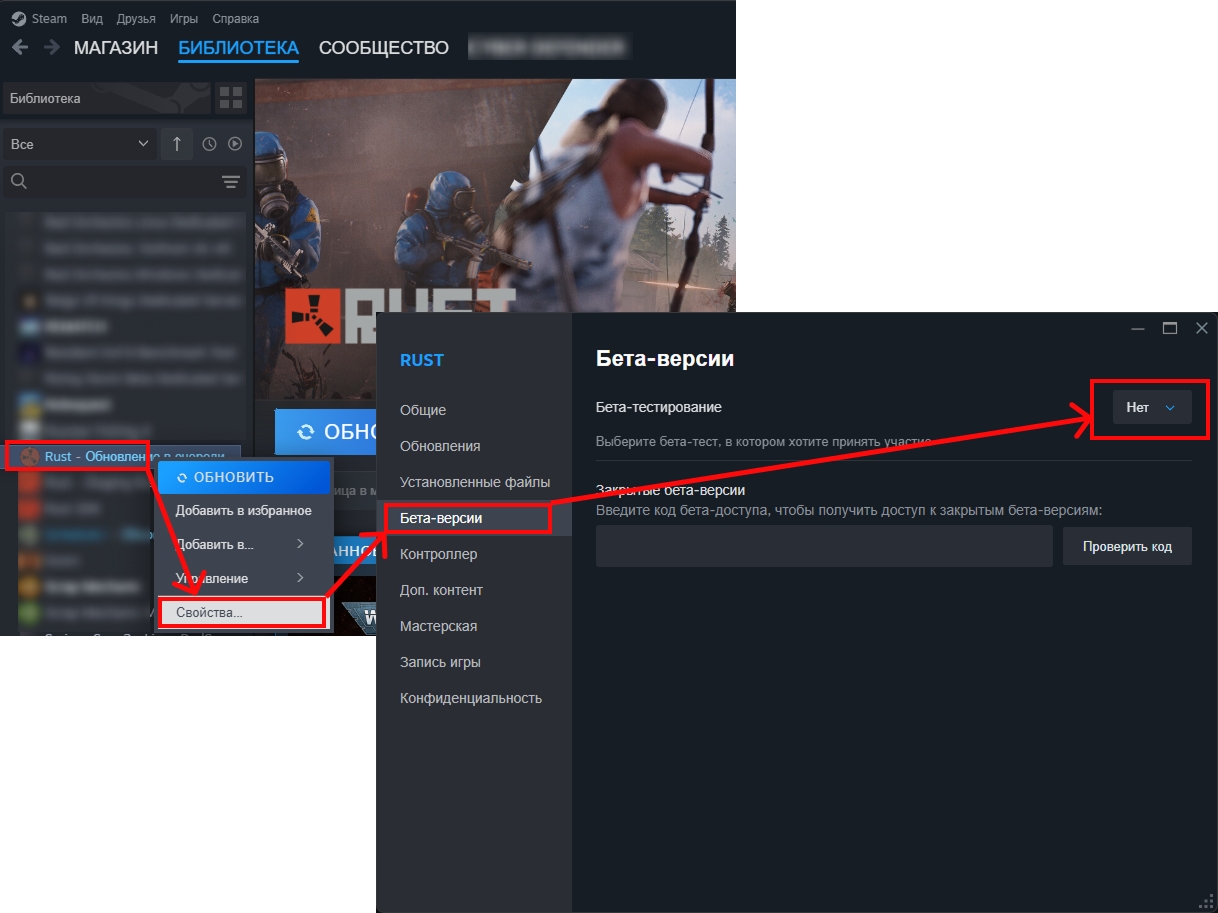Viewport: 1218px width, 913px height.
Task: Open the 'Все' category dropdown
Action: [x=79, y=144]
